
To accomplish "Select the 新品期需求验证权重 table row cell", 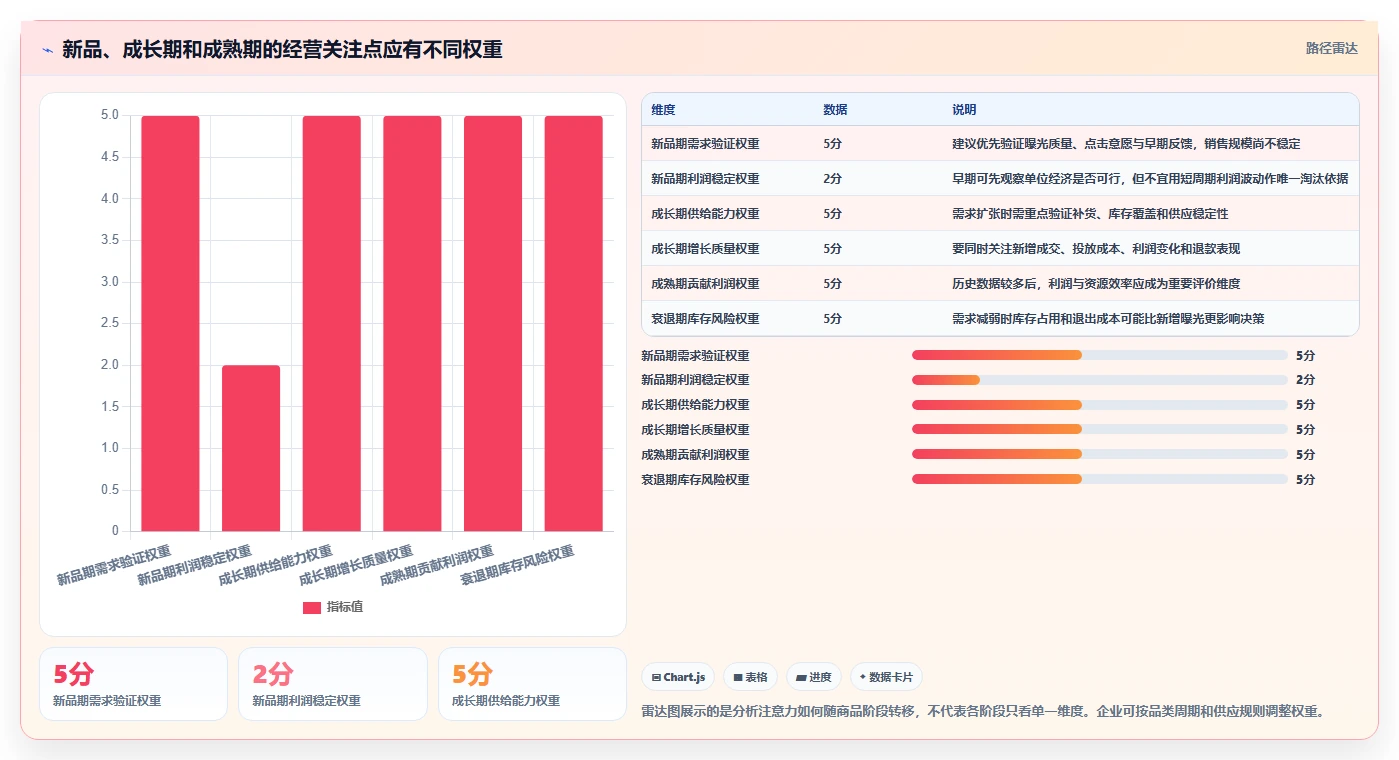I will (705, 144).
